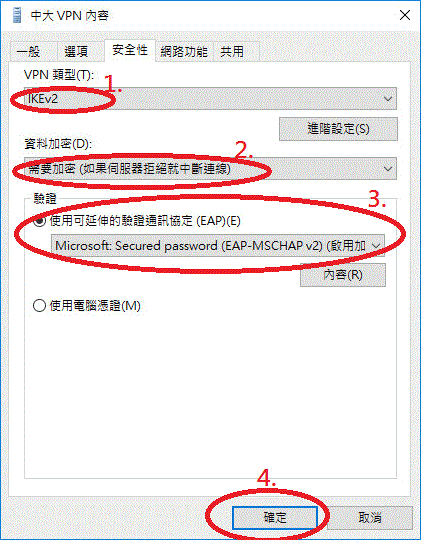Select 使用電腦憑證(M) radio button
The width and height of the screenshot is (421, 540).
(39, 305)
